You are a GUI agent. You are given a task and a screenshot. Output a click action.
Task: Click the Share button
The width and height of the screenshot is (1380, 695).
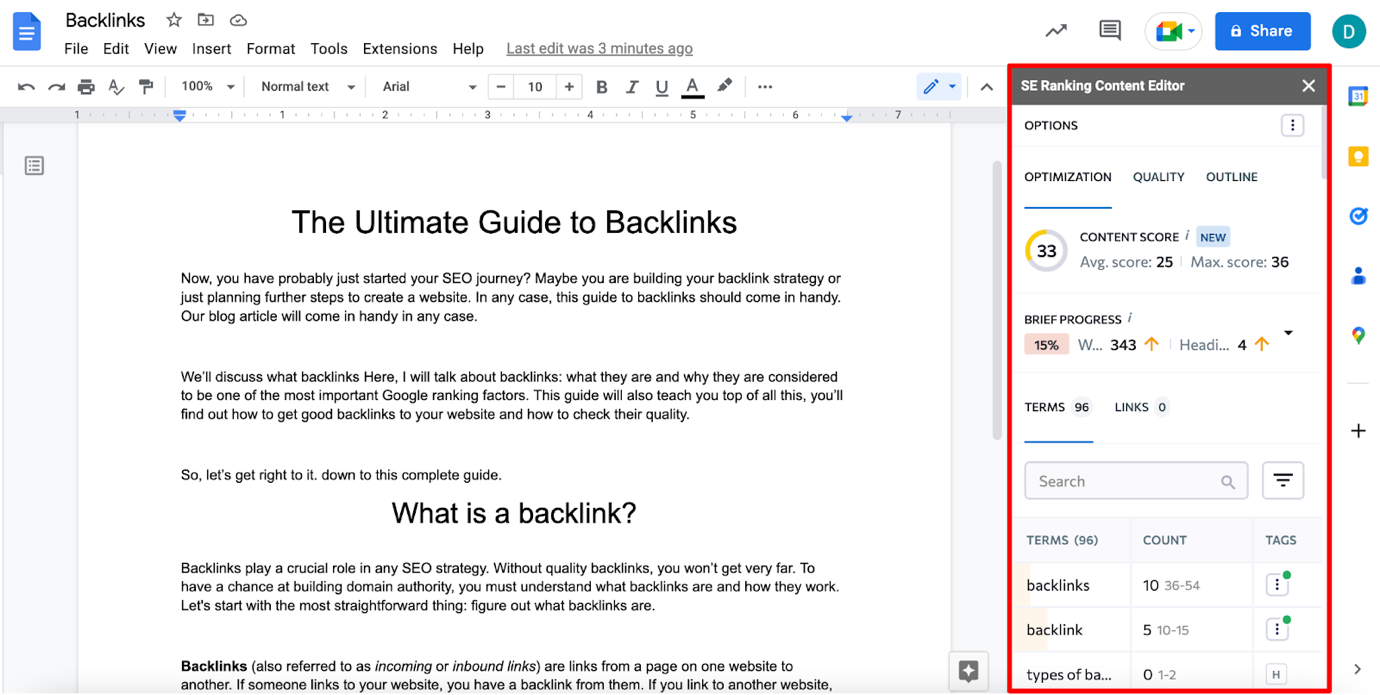[1262, 31]
